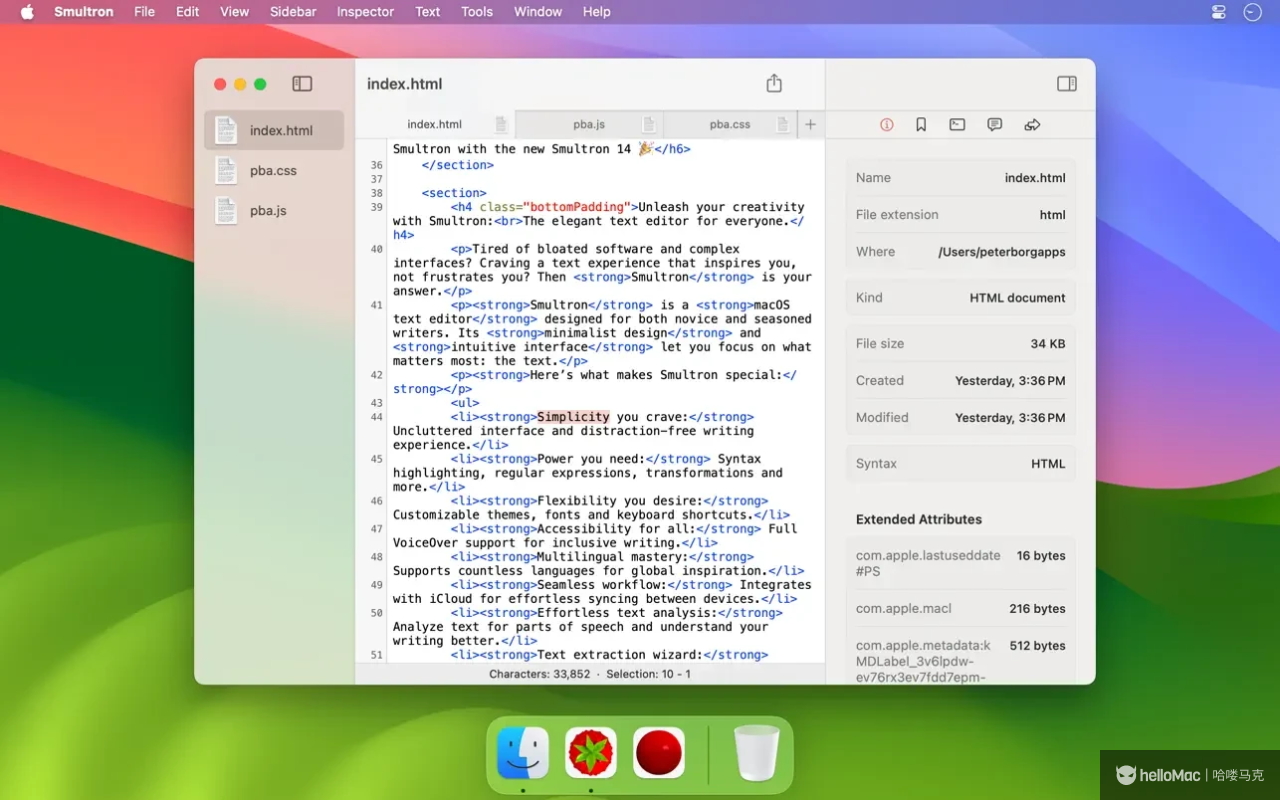
Task: Open Finder from the Dock
Action: (x=523, y=753)
